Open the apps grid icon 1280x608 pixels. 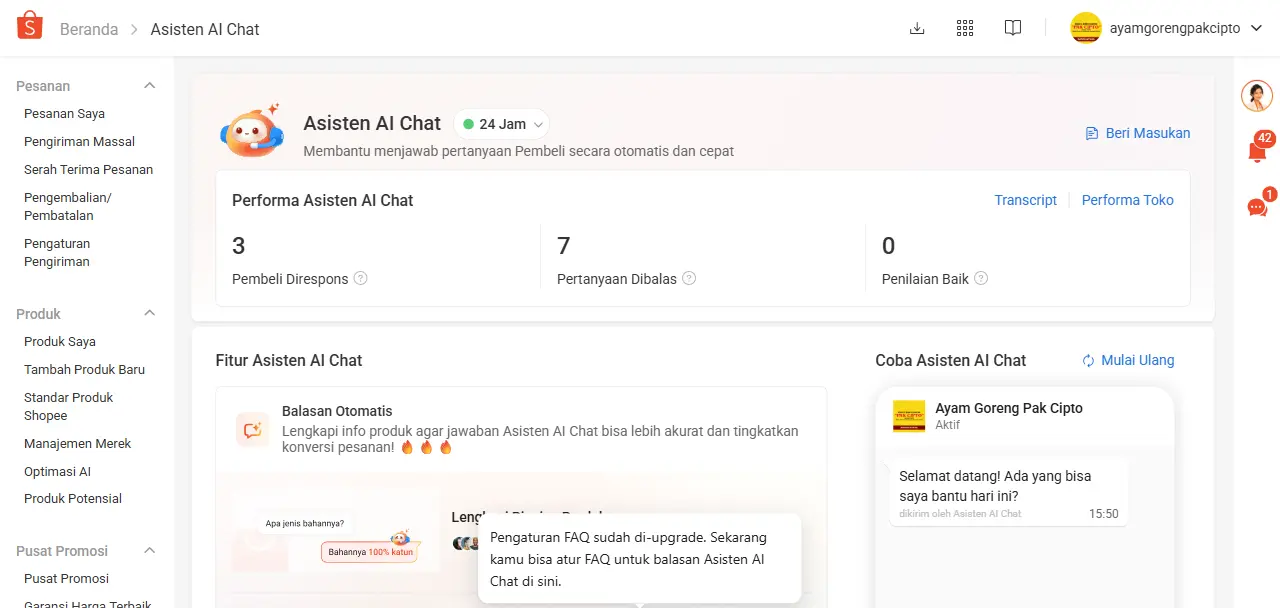pyautogui.click(x=965, y=28)
